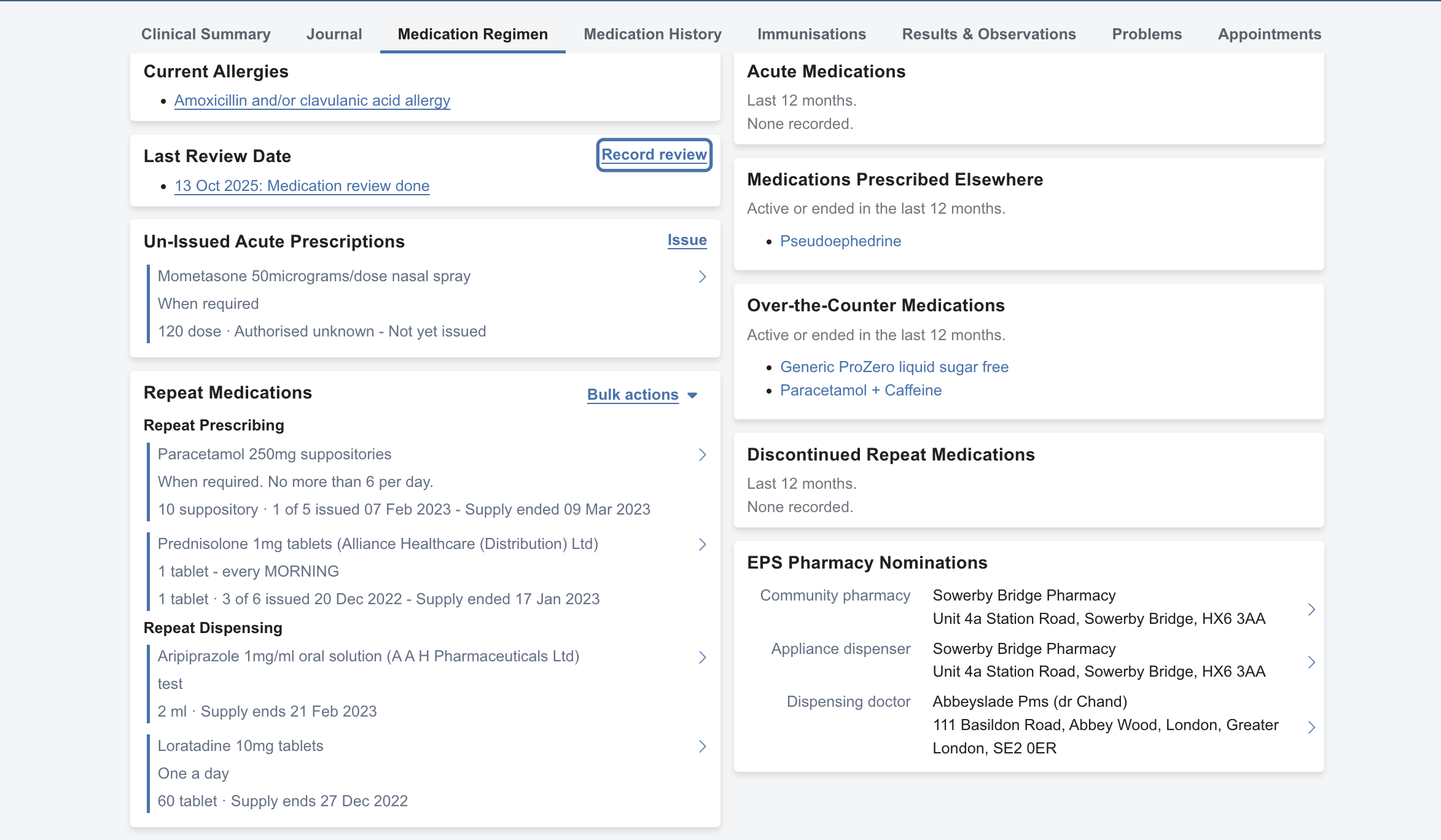Open Mometasone nasal spray chevron arrow

[x=702, y=277]
